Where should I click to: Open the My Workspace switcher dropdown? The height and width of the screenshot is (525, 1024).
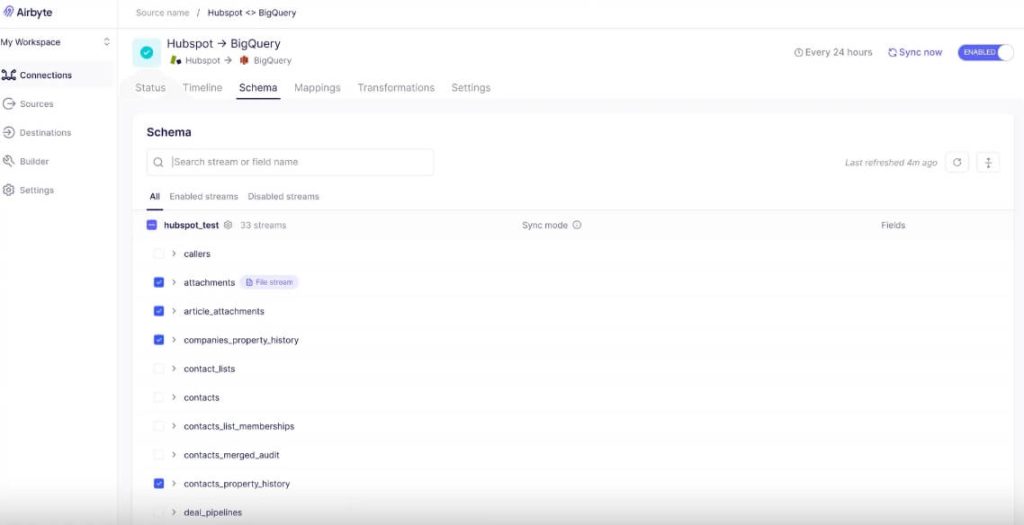click(x=56, y=42)
